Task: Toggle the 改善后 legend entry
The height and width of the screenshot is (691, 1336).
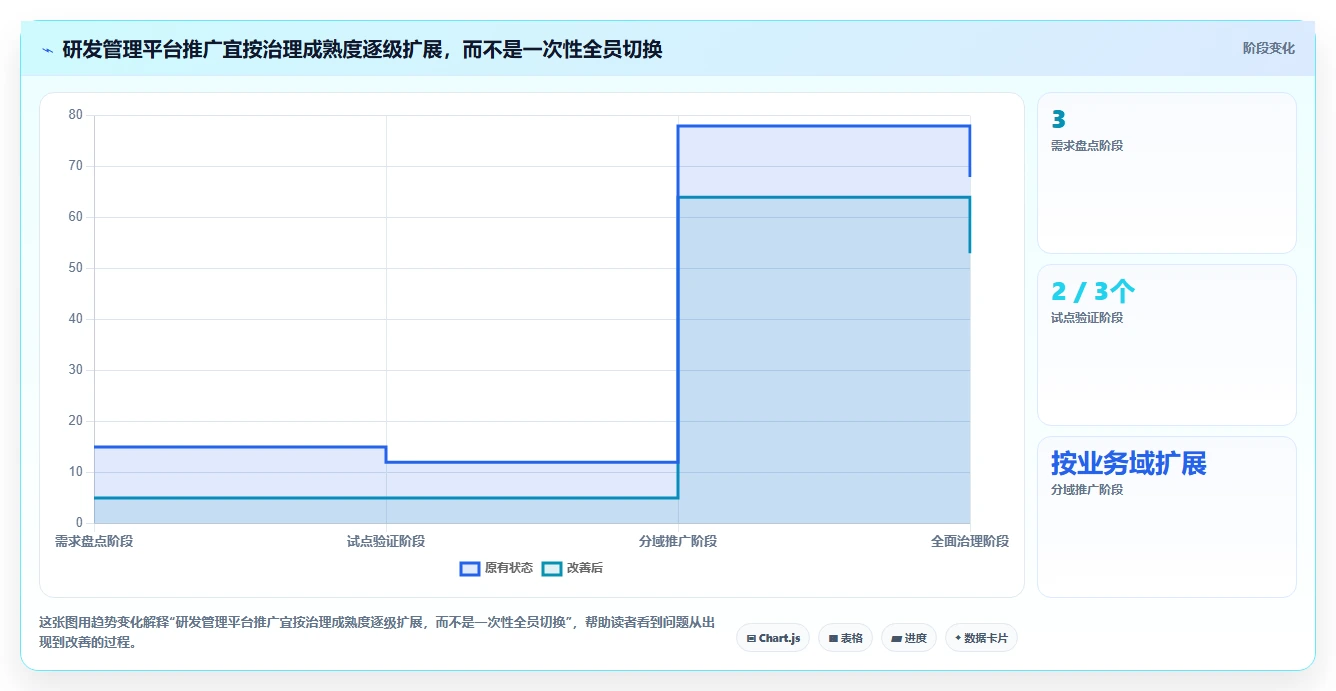Action: [x=572, y=568]
